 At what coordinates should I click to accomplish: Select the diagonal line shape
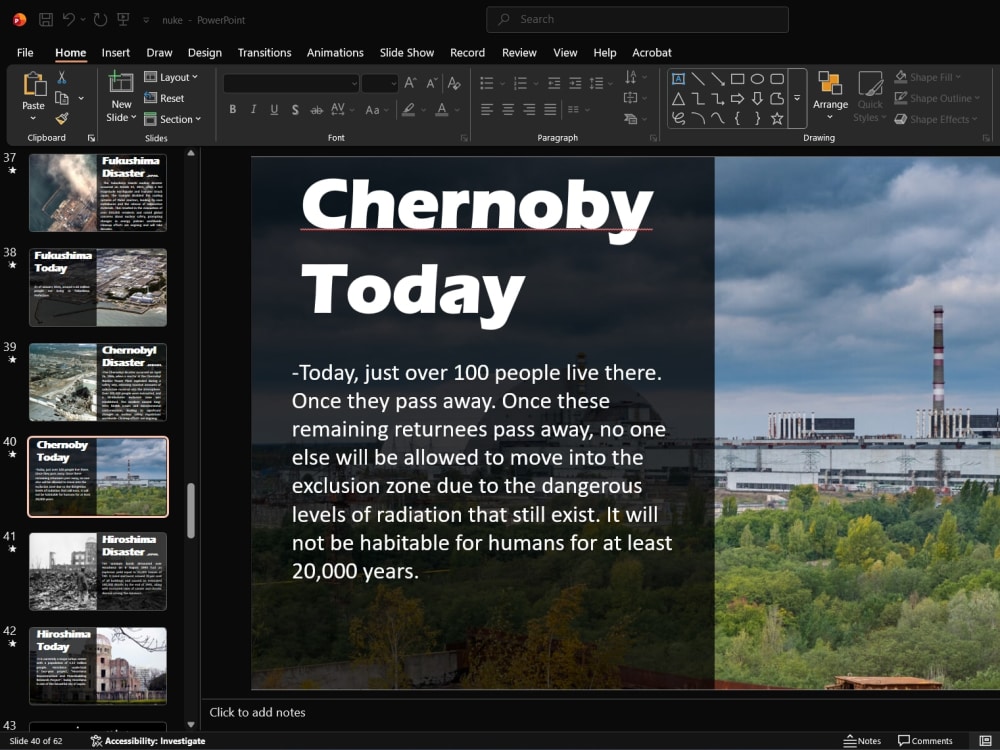click(698, 79)
